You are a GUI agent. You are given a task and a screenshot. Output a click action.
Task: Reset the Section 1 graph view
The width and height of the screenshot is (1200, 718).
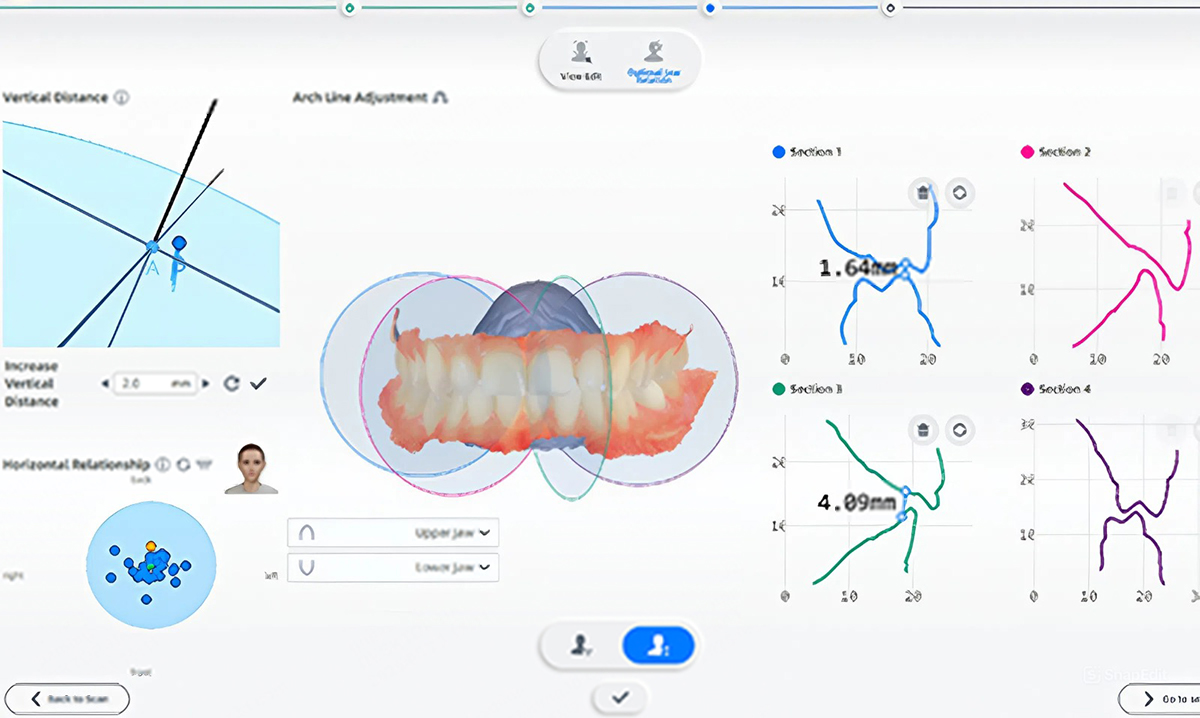pos(959,192)
